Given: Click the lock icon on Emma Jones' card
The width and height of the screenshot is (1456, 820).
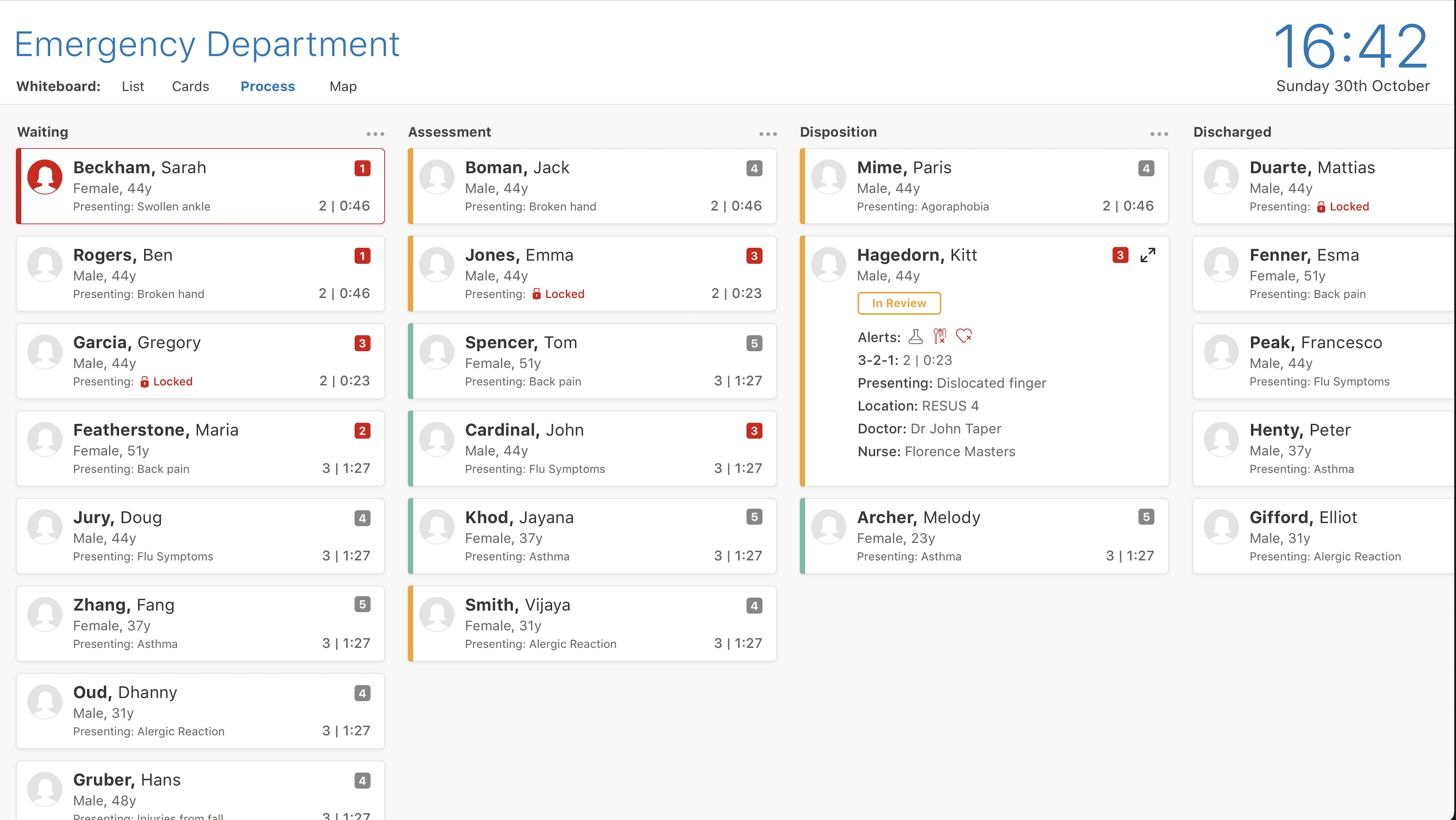Looking at the screenshot, I should pyautogui.click(x=536, y=294).
